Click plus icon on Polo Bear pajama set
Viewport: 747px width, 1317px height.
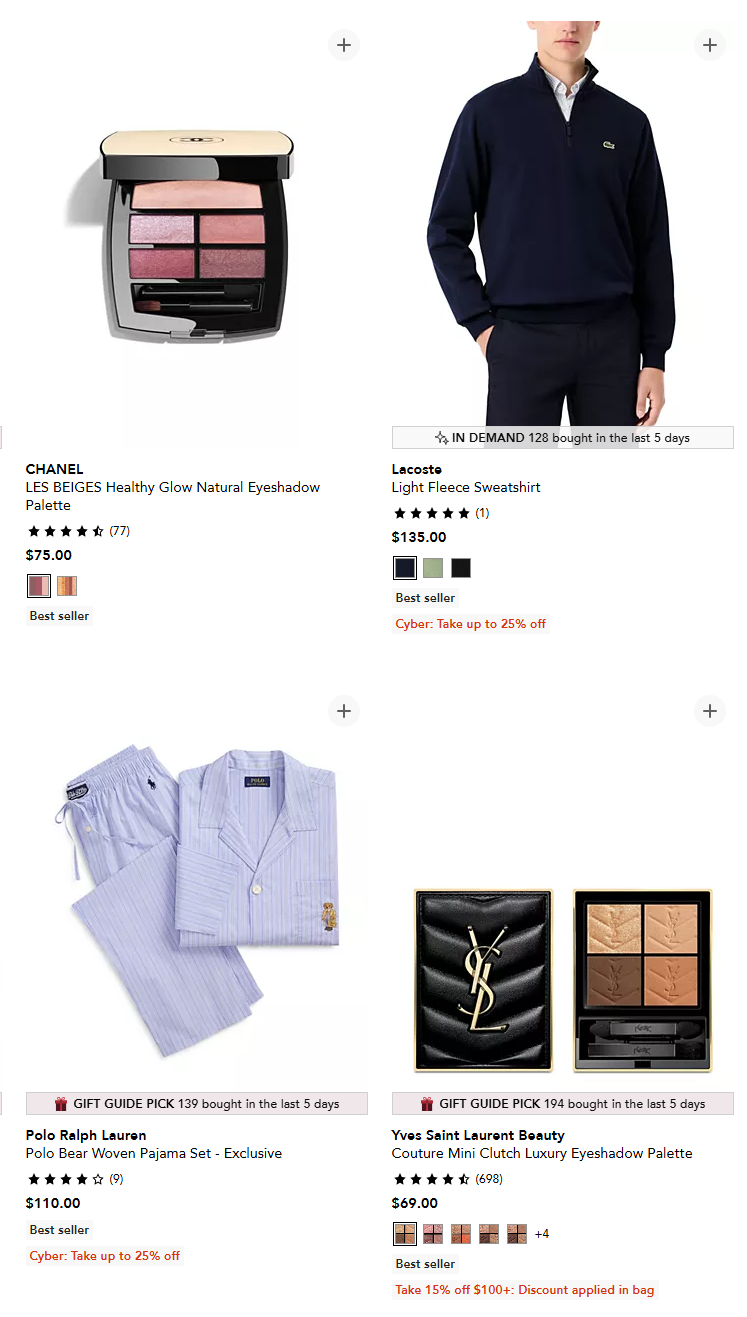click(344, 711)
